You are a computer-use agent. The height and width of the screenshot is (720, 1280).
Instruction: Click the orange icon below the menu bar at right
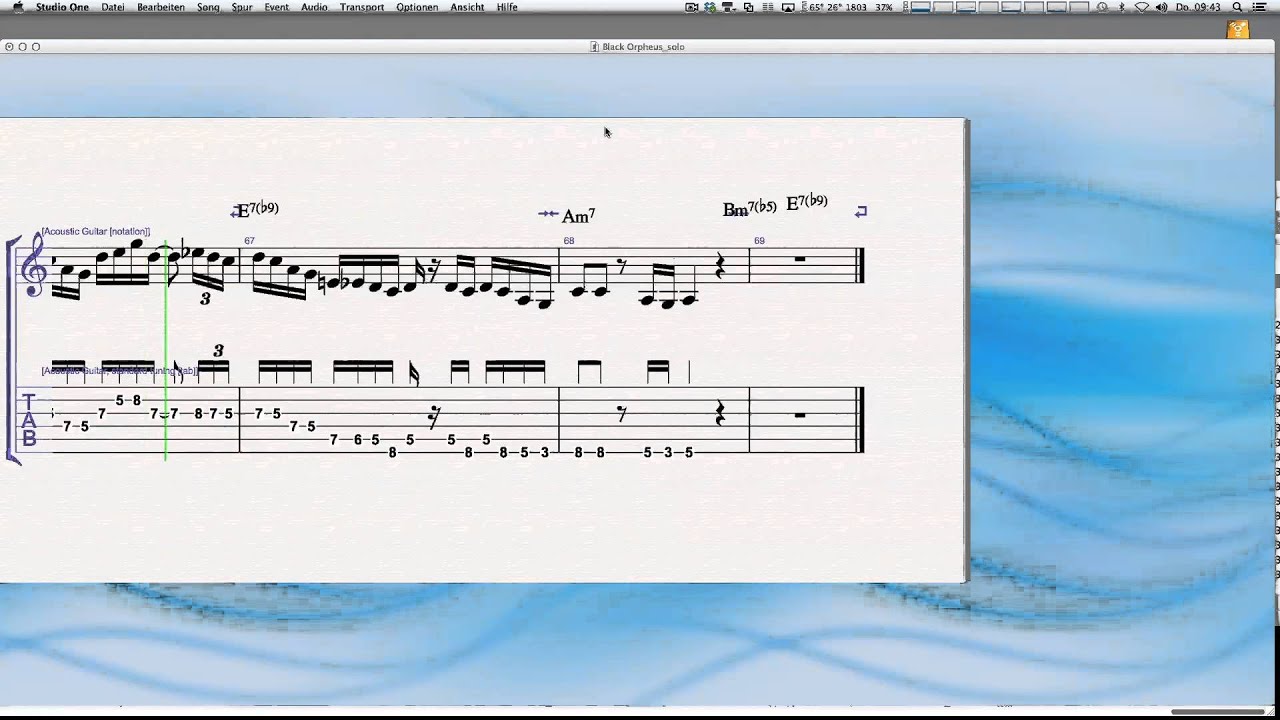click(x=1237, y=29)
